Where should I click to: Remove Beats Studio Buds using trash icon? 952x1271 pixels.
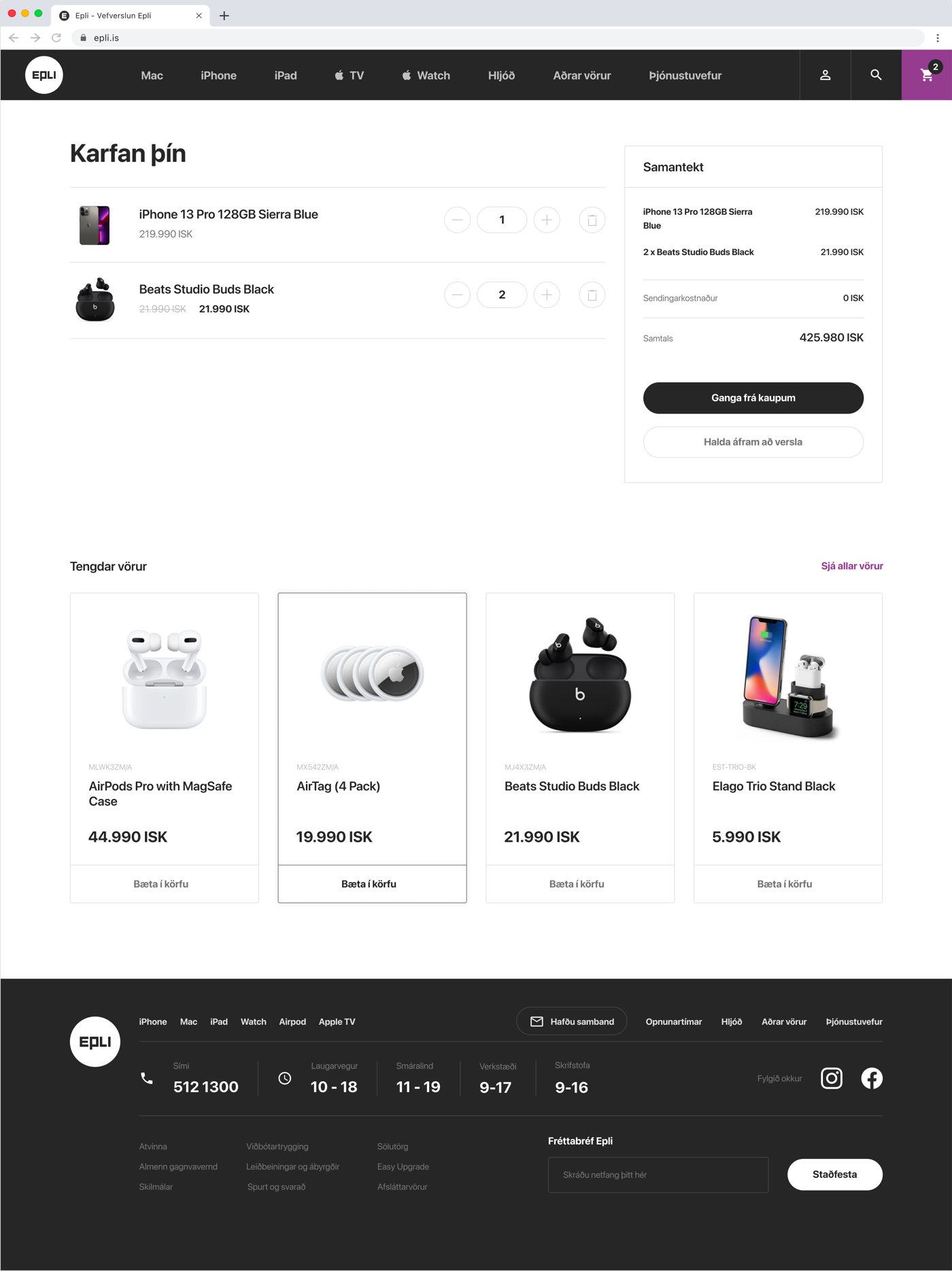[592, 294]
